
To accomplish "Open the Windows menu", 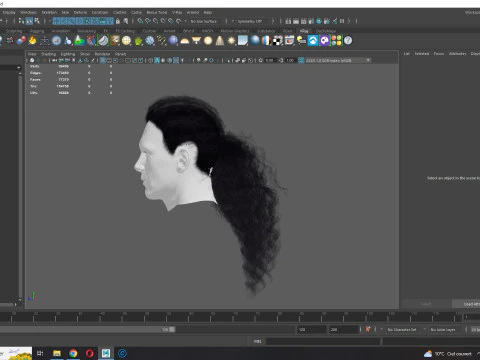I will point(28,12).
